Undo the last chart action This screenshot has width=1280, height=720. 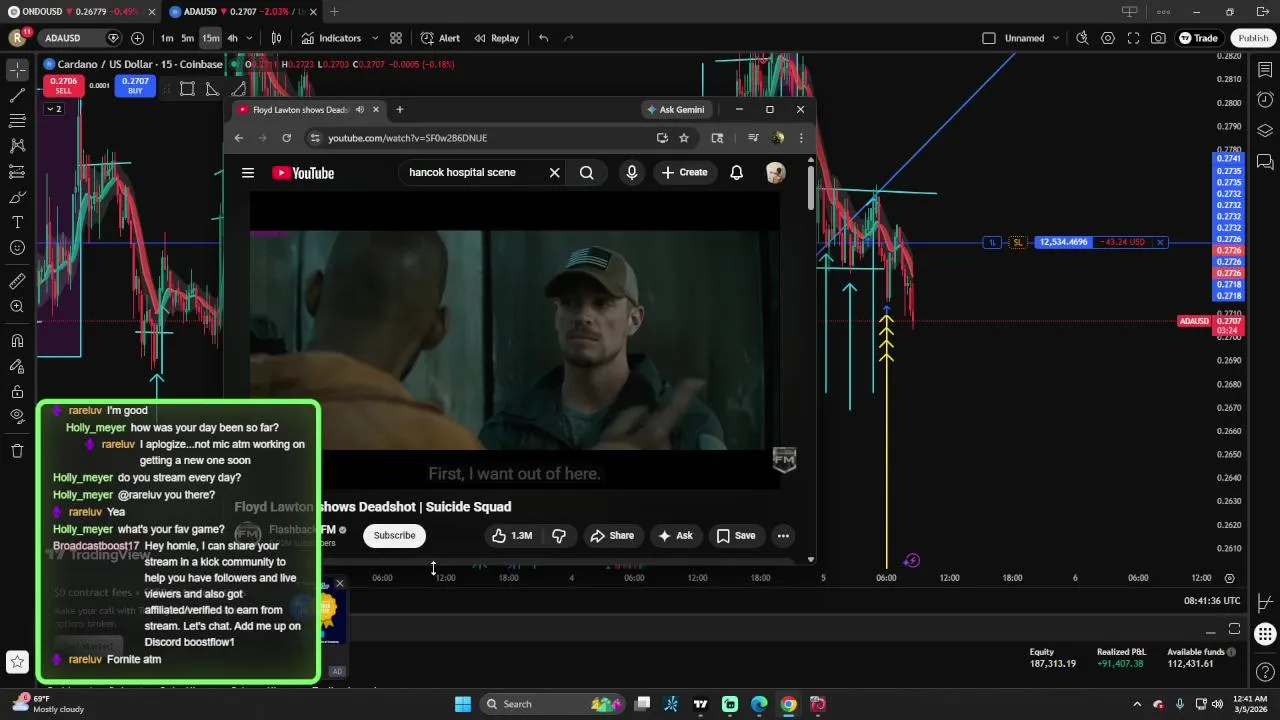(x=543, y=38)
